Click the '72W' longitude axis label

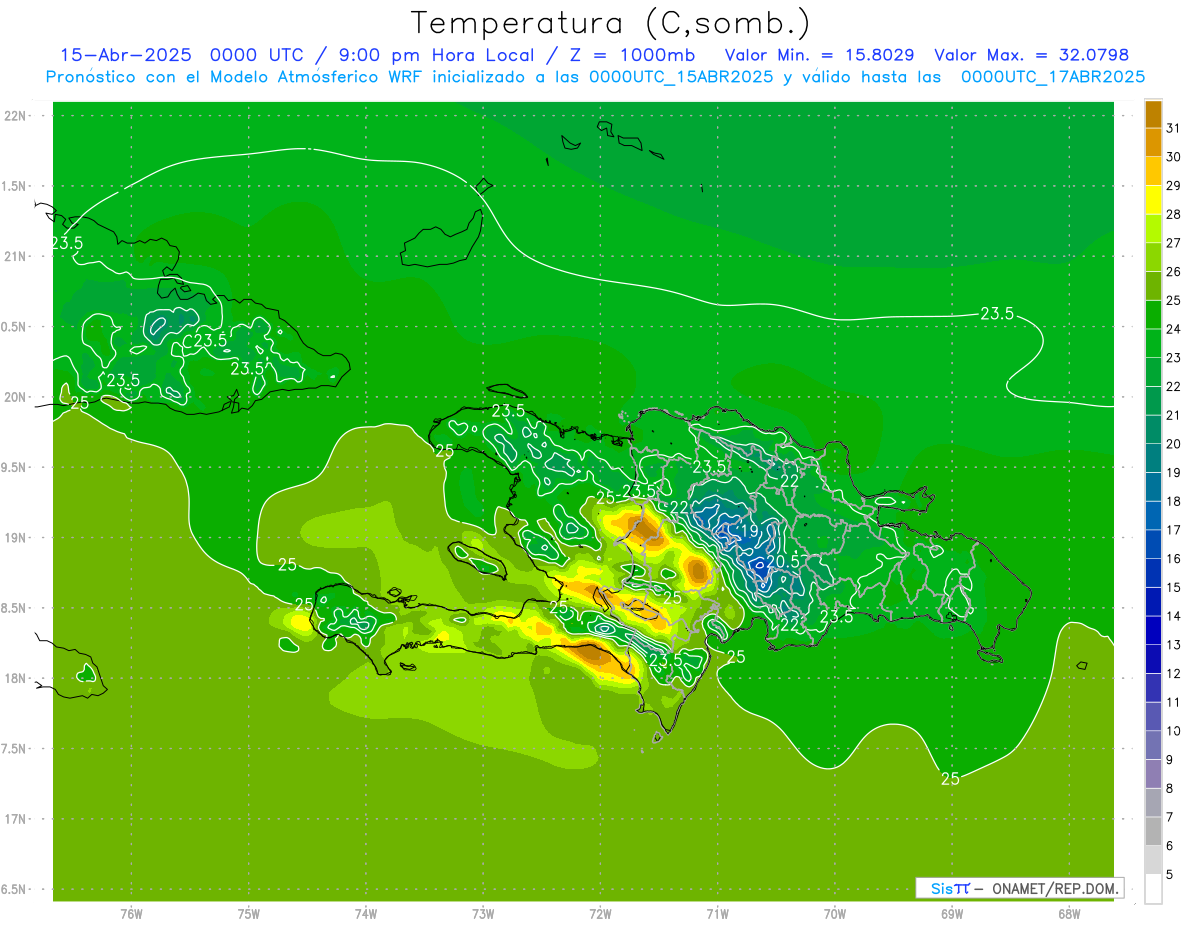point(600,913)
